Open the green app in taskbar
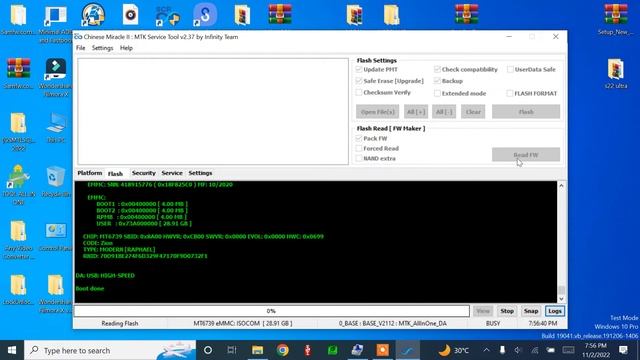Screen dimensions: 640x360 (333, 350)
